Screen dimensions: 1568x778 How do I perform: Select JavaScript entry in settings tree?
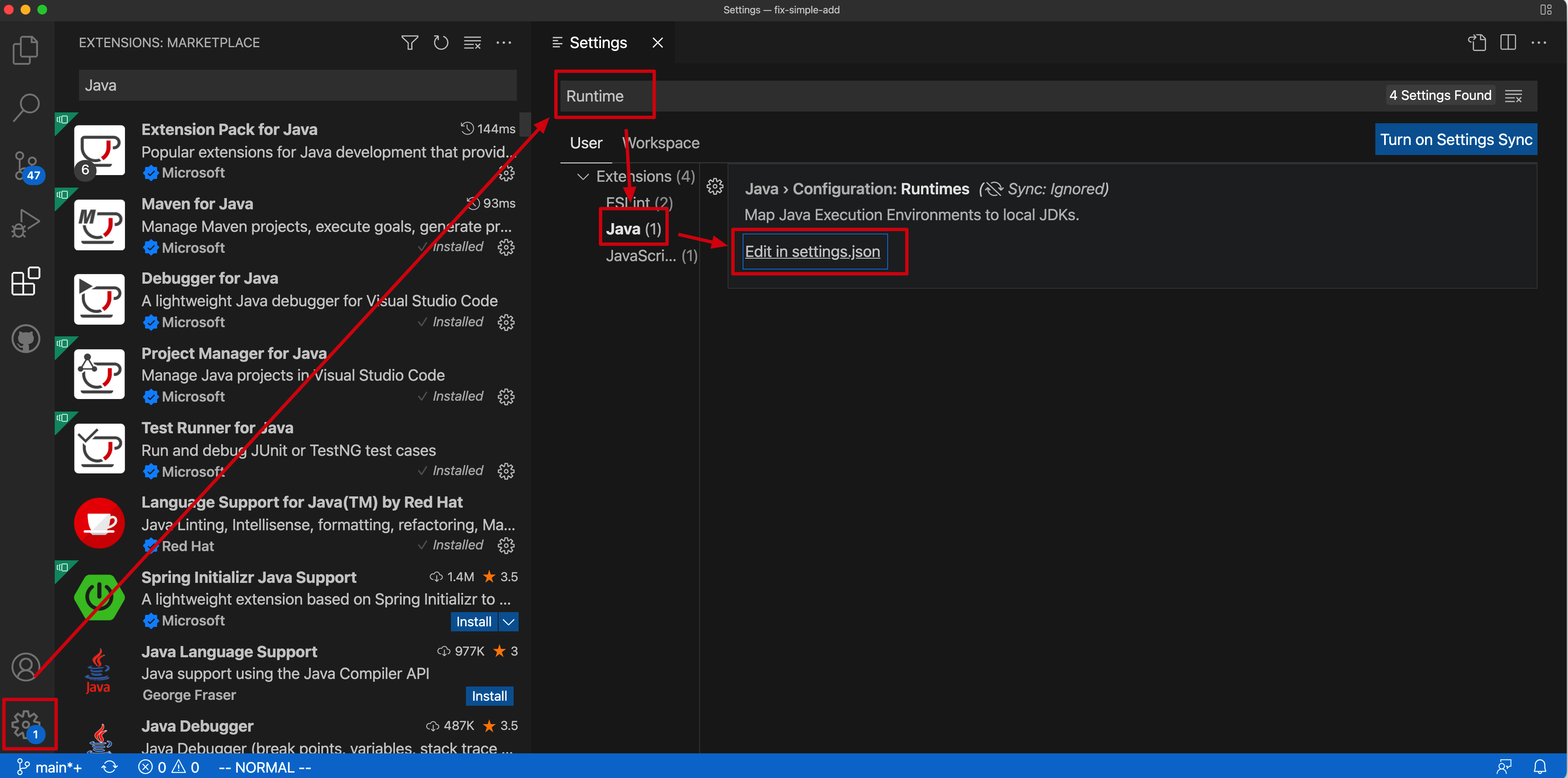point(650,256)
